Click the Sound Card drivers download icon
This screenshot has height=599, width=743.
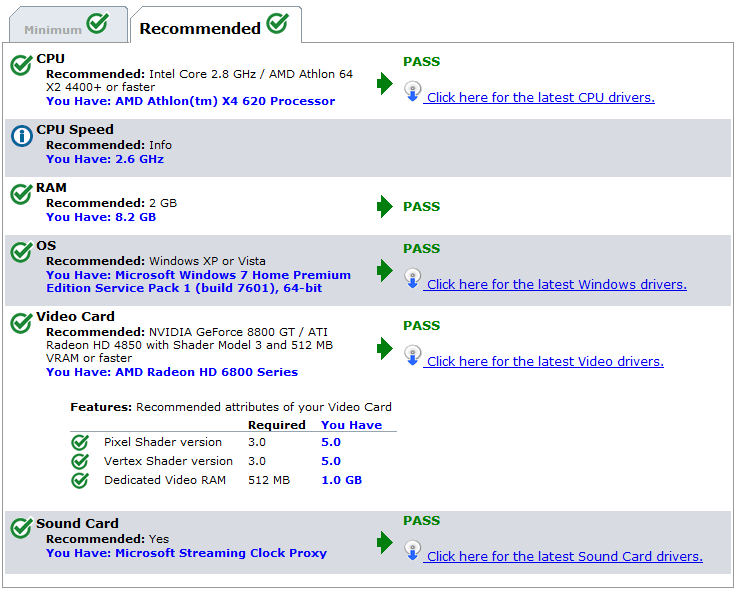pos(413,551)
